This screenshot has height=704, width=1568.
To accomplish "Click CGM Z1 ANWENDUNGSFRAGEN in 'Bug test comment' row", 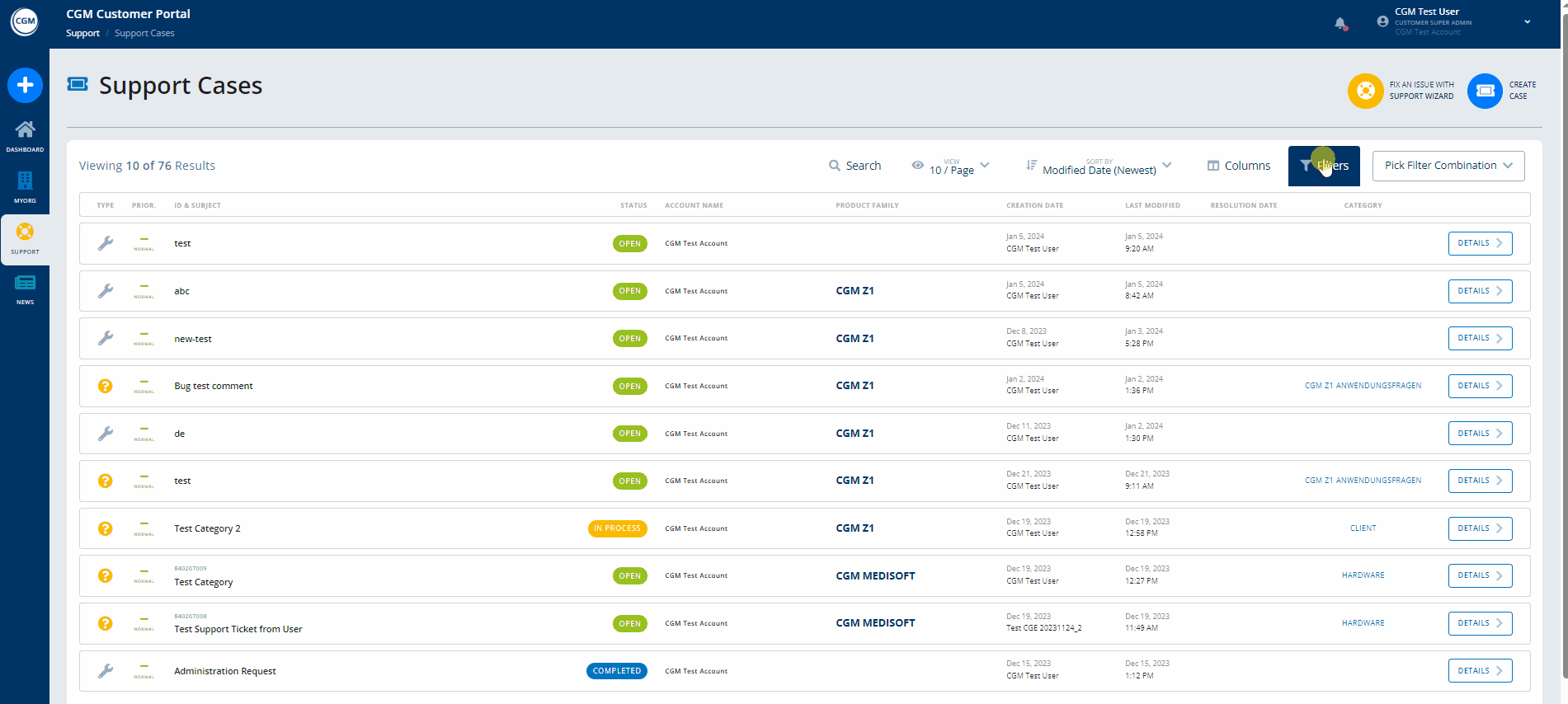I will tap(1363, 386).
